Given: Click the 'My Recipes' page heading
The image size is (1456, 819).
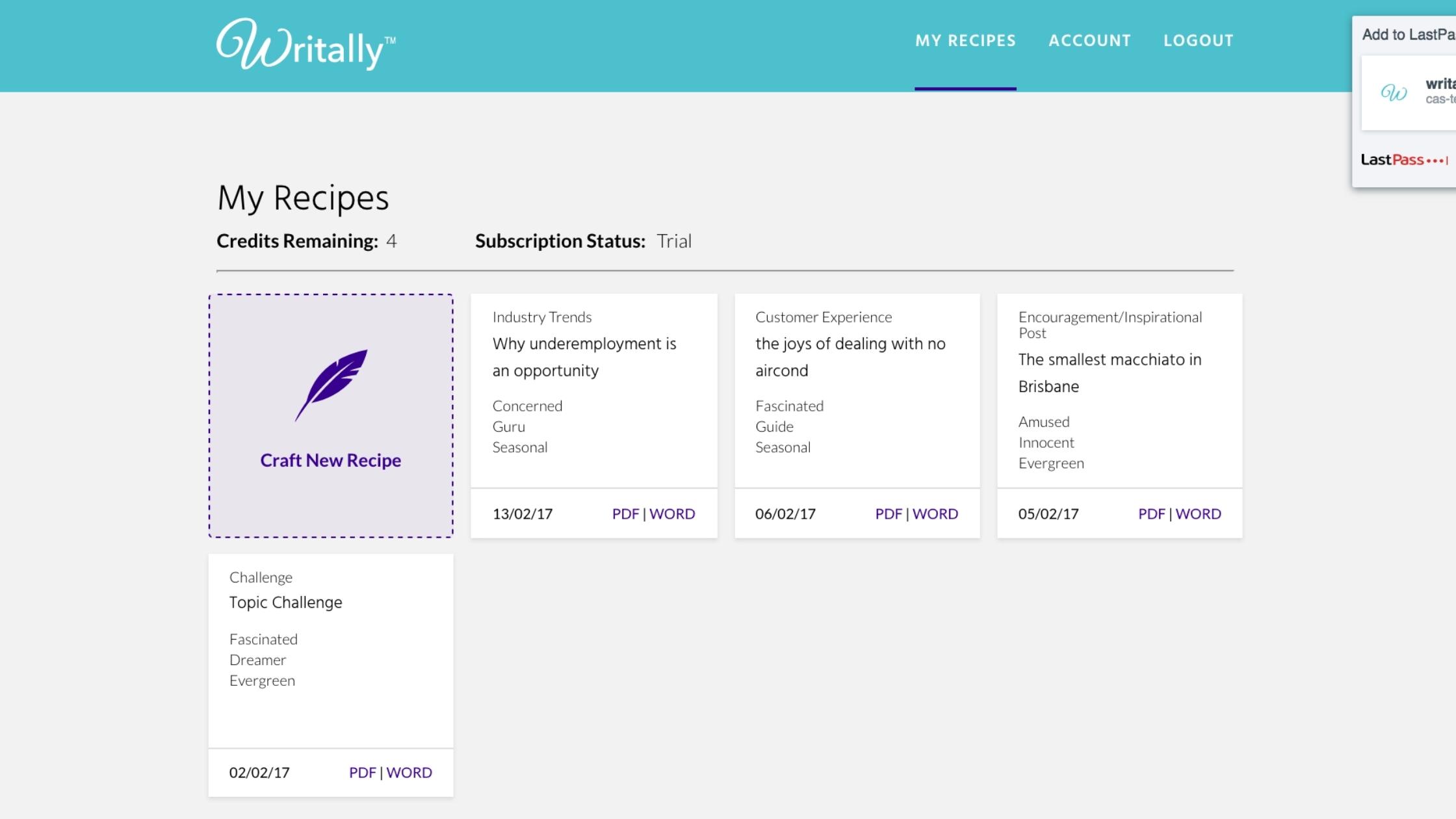Looking at the screenshot, I should (303, 198).
